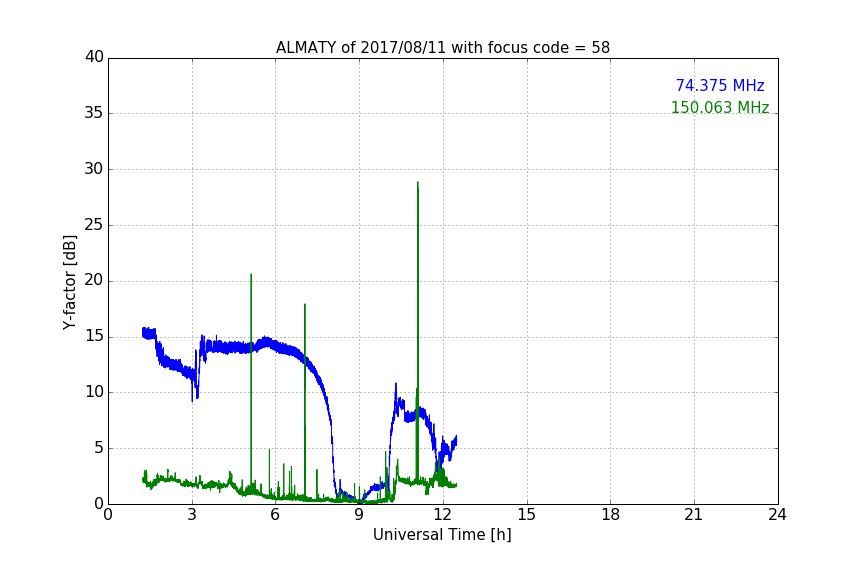Viewport: 864px width, 576px height.
Task: Select the blue '74.375 MHz' legend label
Action: (720, 85)
